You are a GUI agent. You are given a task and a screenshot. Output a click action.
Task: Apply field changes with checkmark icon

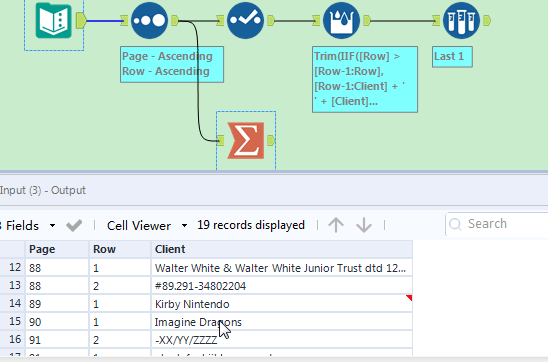tap(74, 225)
